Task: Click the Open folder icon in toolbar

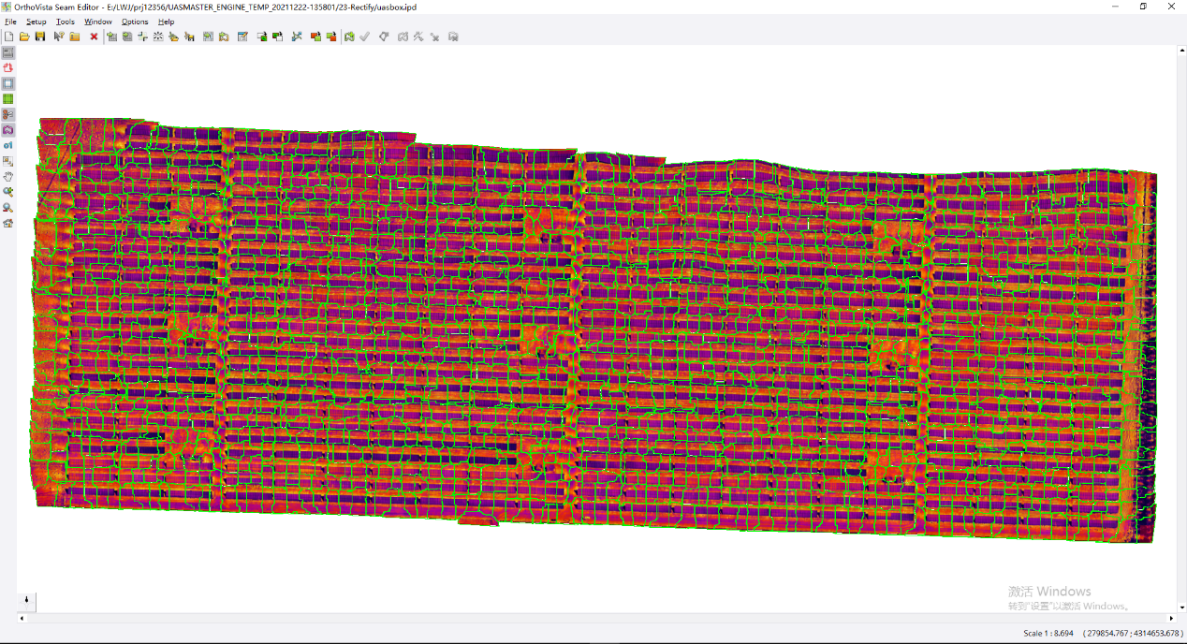Action: coord(24,37)
